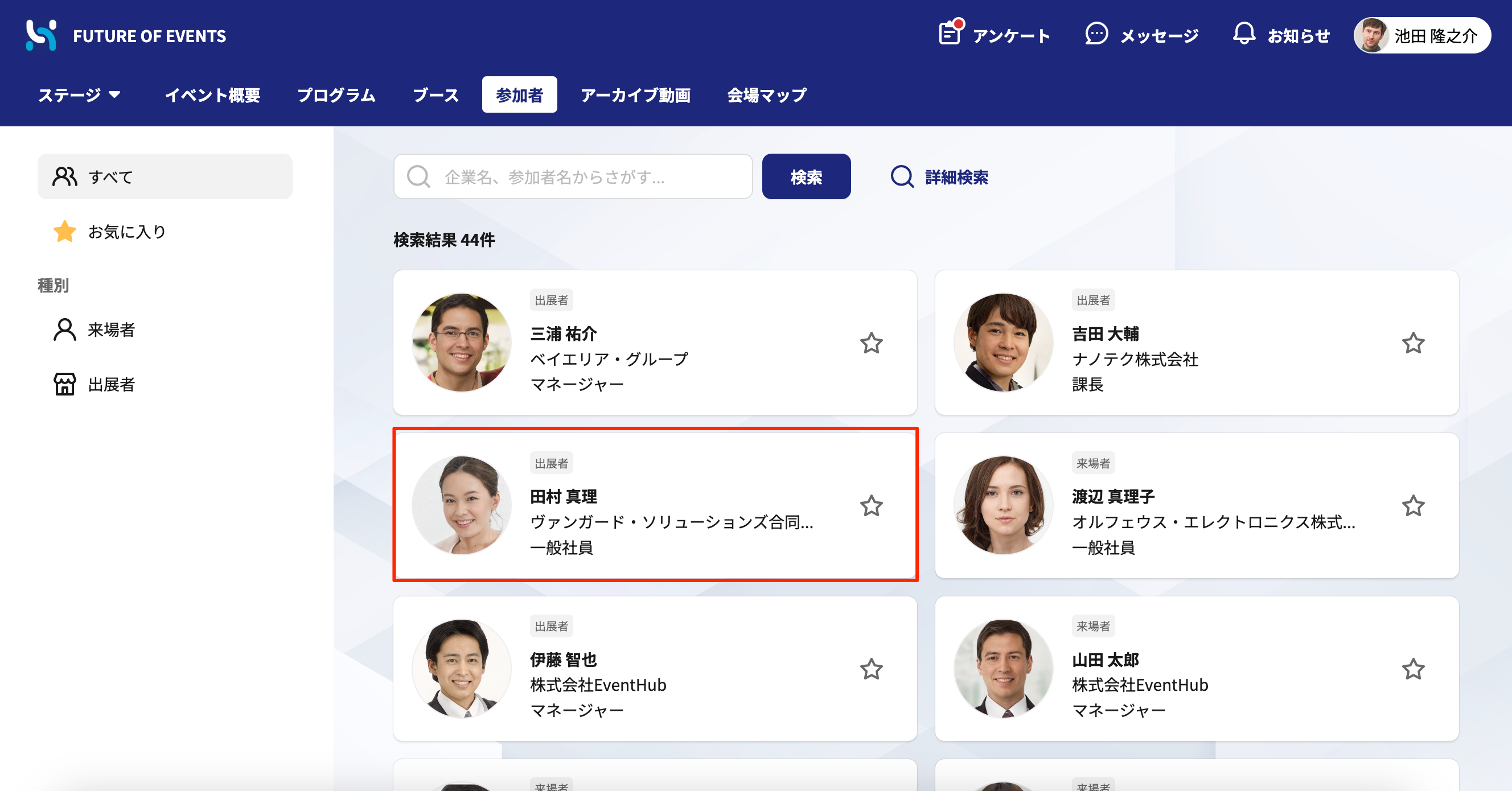Click the お気に入り yellow star icon
The image size is (1512, 791).
64,232
